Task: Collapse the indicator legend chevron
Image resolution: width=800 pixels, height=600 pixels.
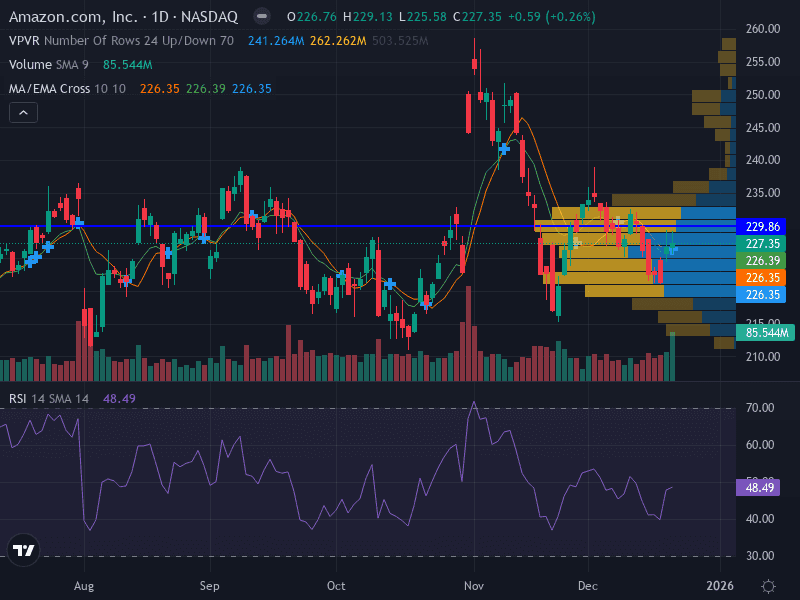Action: pyautogui.click(x=23, y=113)
